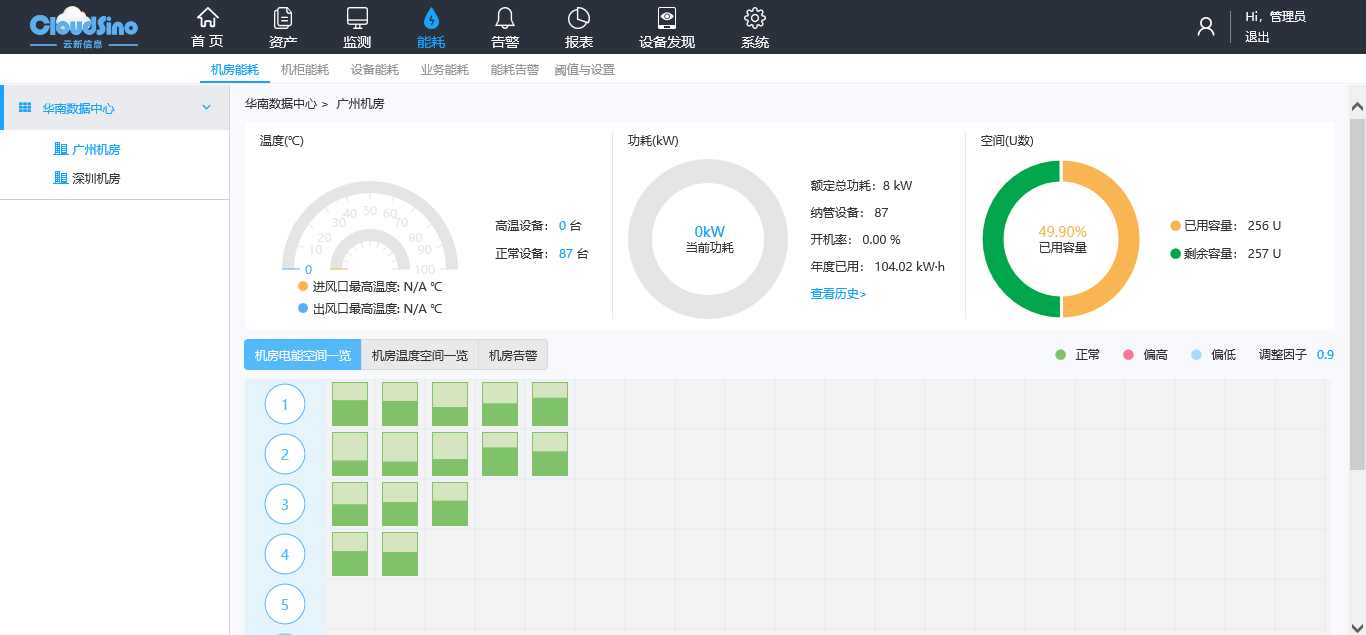Screen dimensions: 1366x635
Task: Click the 资产 assets icon
Action: point(283,19)
